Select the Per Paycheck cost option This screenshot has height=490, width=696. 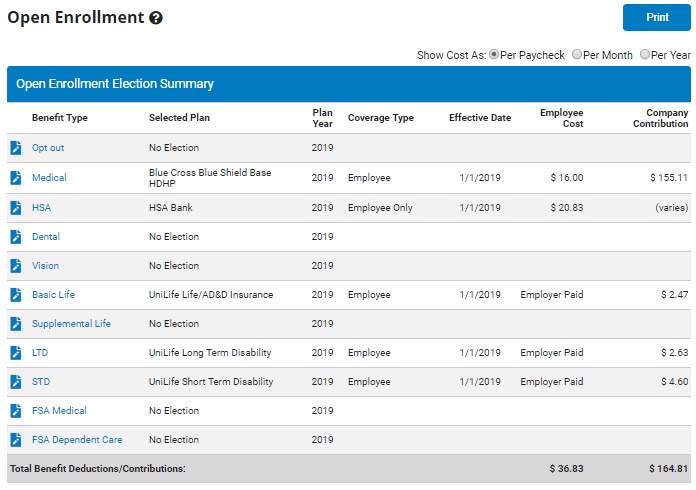[x=494, y=55]
